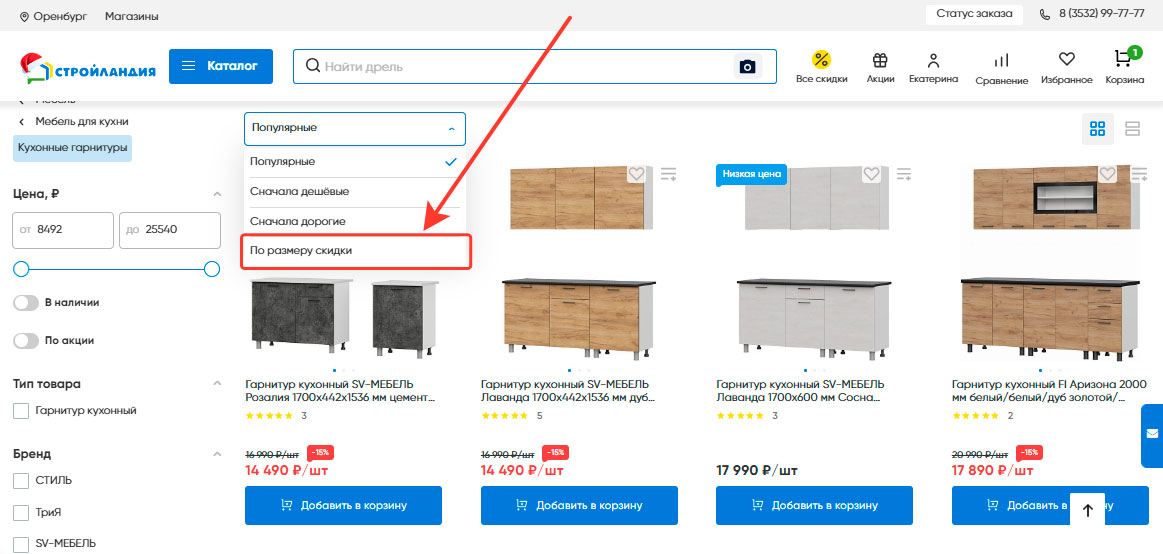Favorite the FI Аризона set

(1107, 174)
